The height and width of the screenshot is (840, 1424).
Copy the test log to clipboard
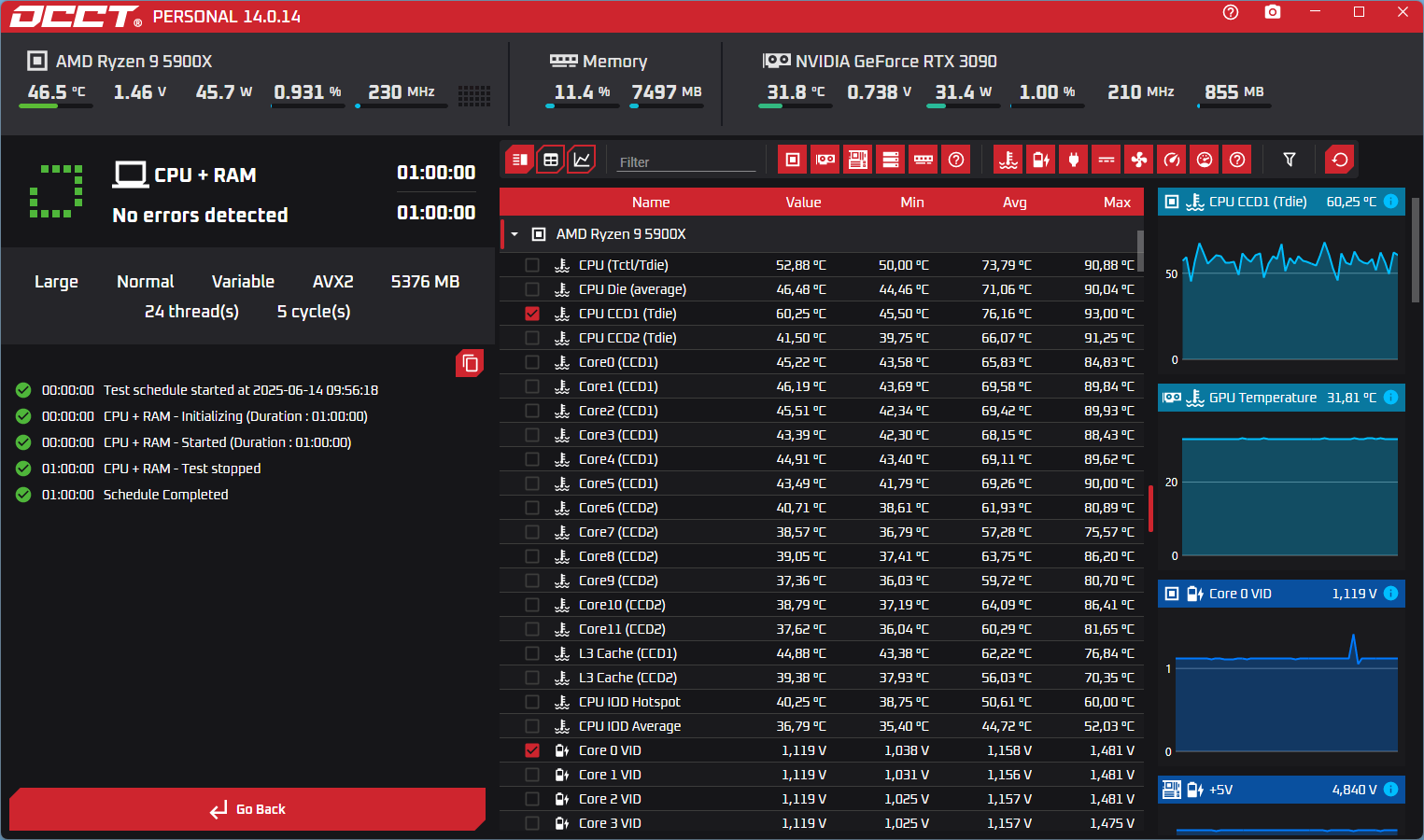[470, 363]
